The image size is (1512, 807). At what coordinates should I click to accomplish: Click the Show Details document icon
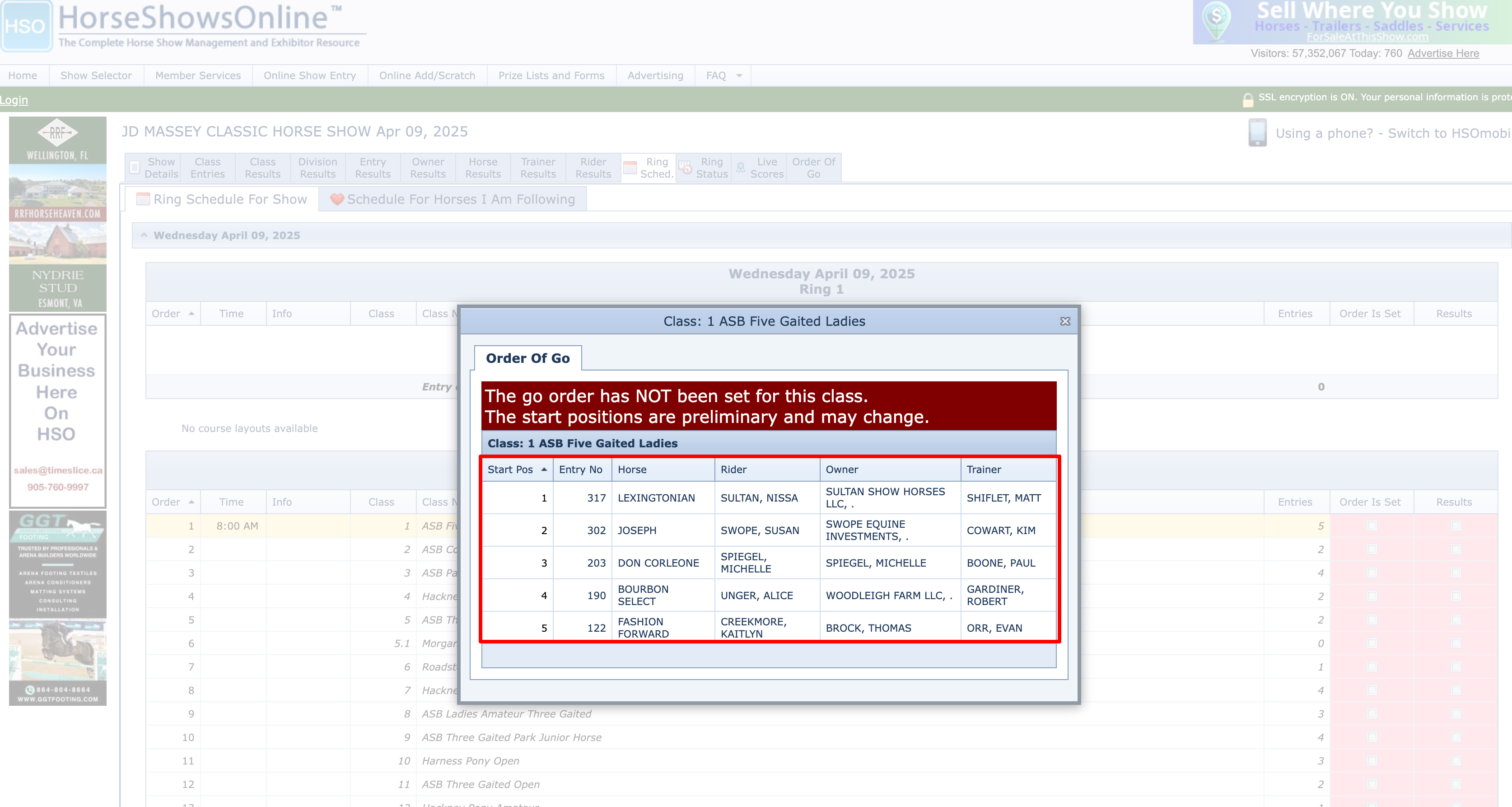[x=135, y=168]
